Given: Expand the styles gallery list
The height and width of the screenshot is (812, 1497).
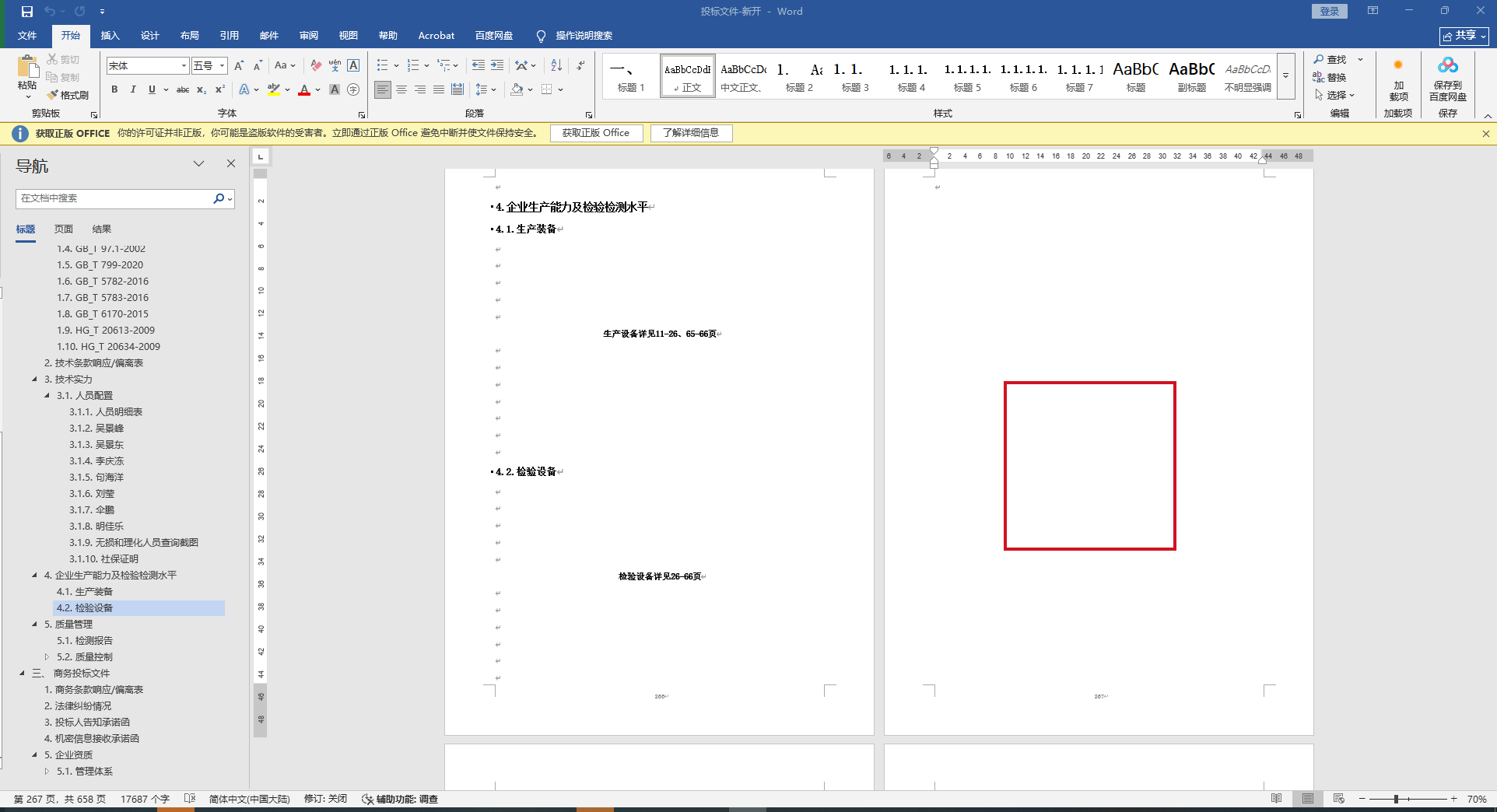Looking at the screenshot, I should pos(1286,76).
